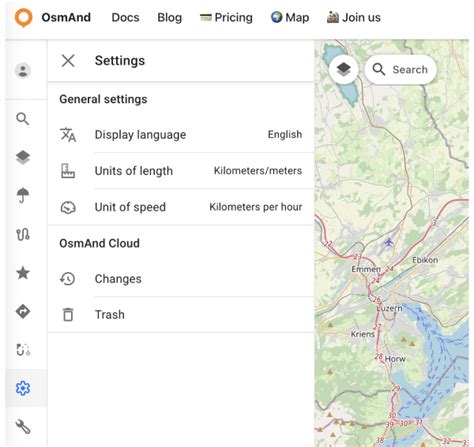The height and width of the screenshot is (447, 474).
Task: Click the Trash bin icon
Action: 68,314
